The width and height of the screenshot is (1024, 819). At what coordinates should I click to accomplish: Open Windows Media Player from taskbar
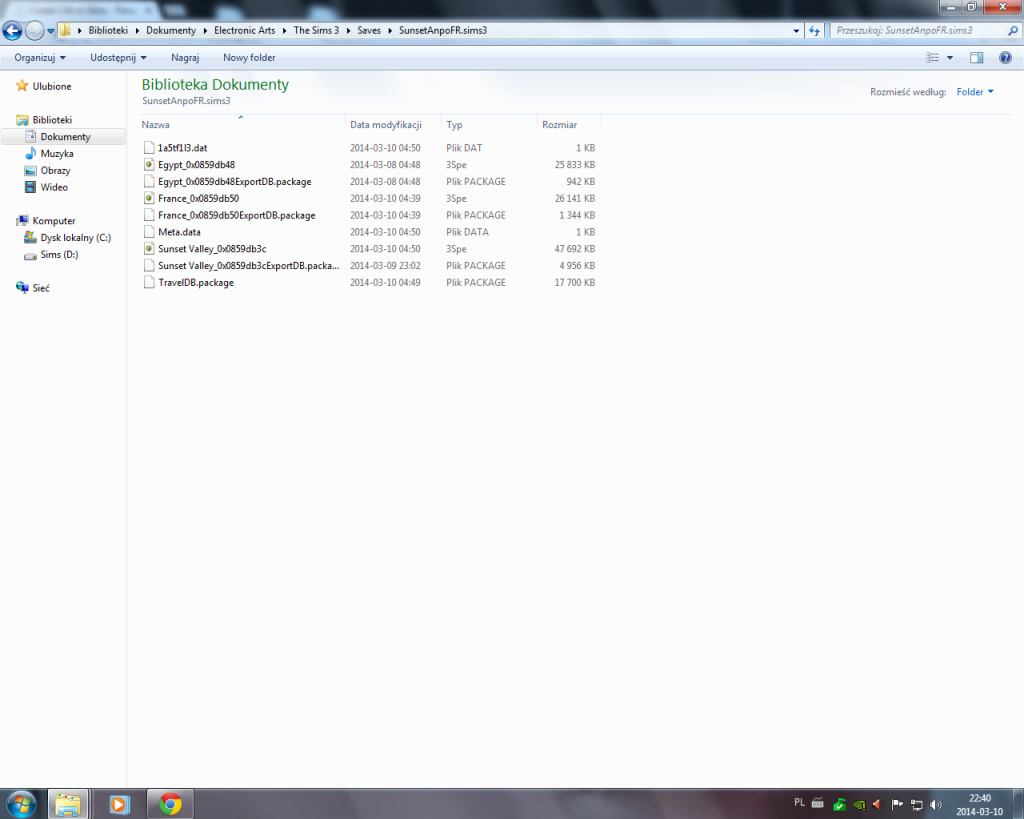point(119,804)
